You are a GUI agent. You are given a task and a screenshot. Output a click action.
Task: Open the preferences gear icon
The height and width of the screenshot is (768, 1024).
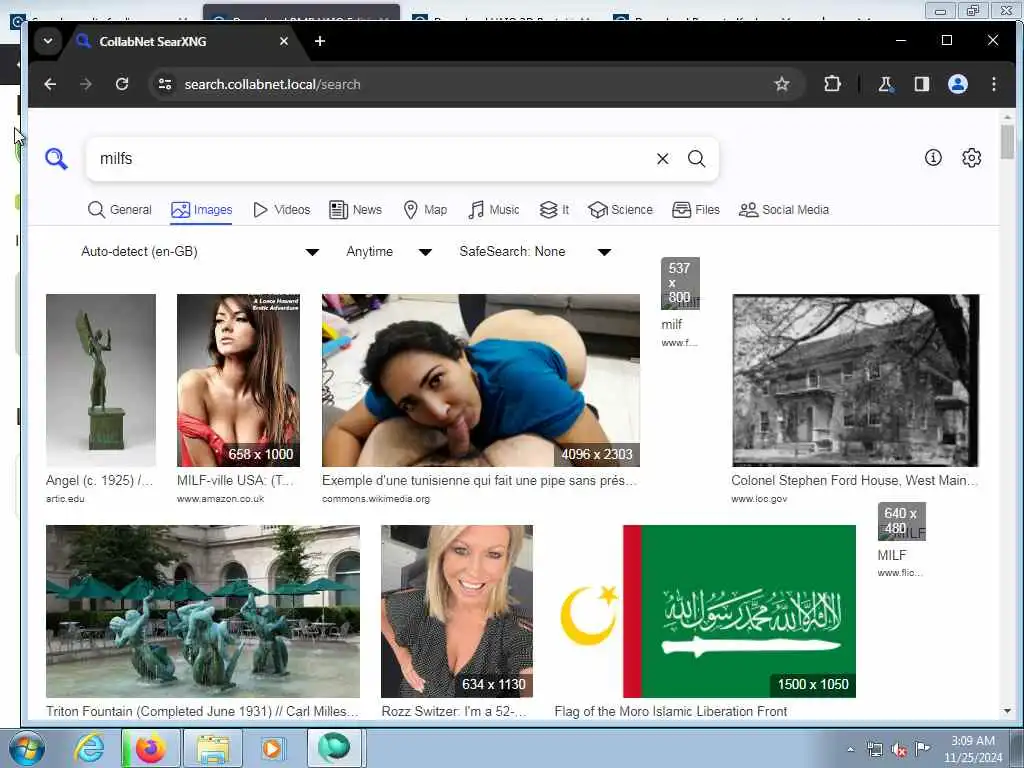(971, 157)
